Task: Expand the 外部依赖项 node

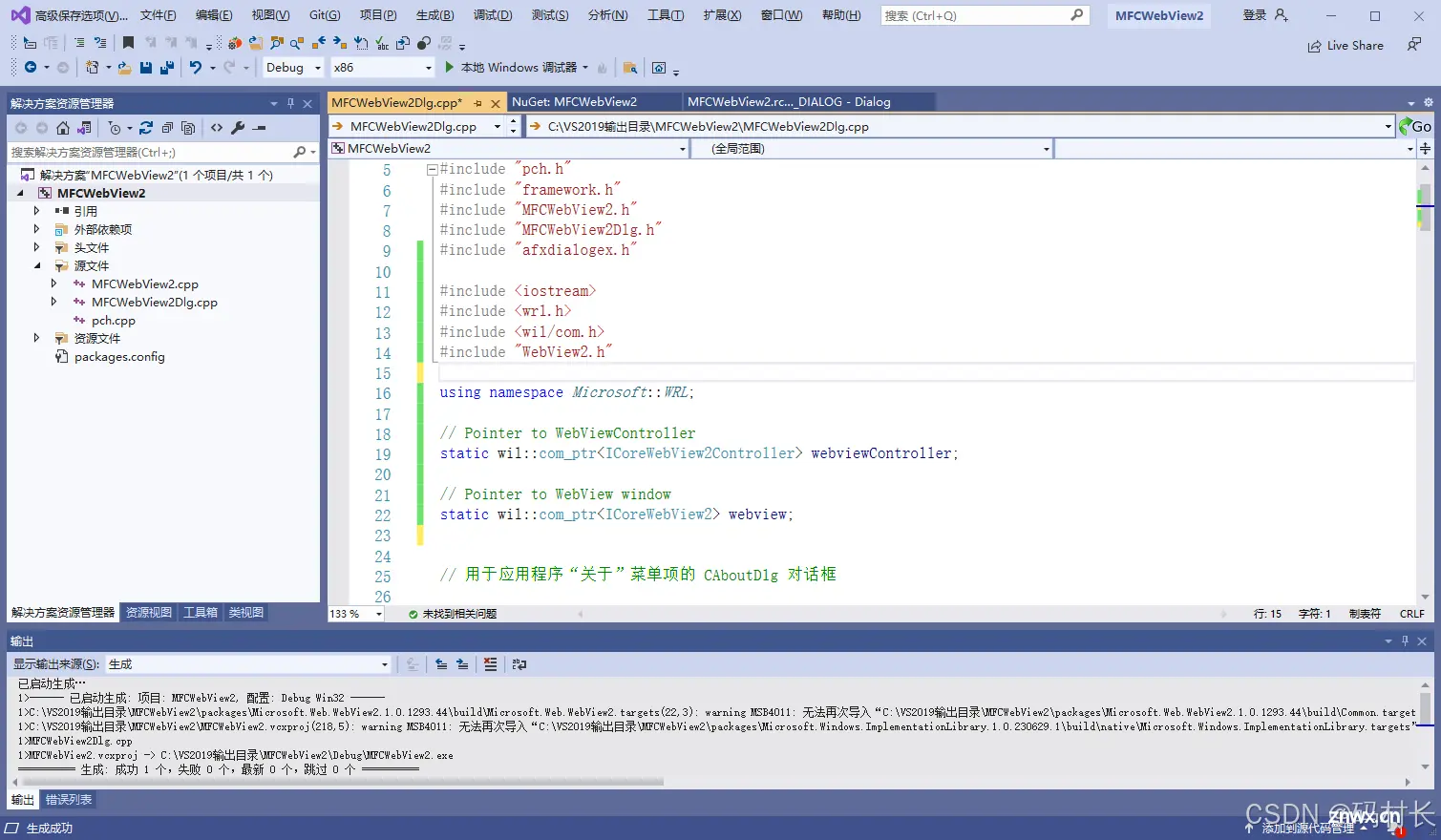Action: pyautogui.click(x=37, y=229)
